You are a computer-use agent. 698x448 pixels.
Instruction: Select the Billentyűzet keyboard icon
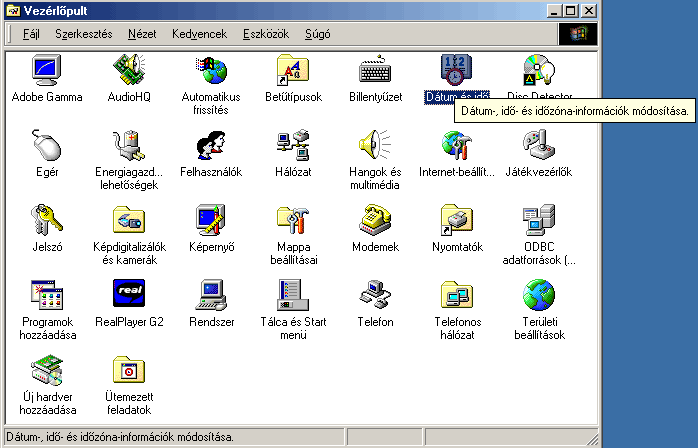(x=375, y=71)
